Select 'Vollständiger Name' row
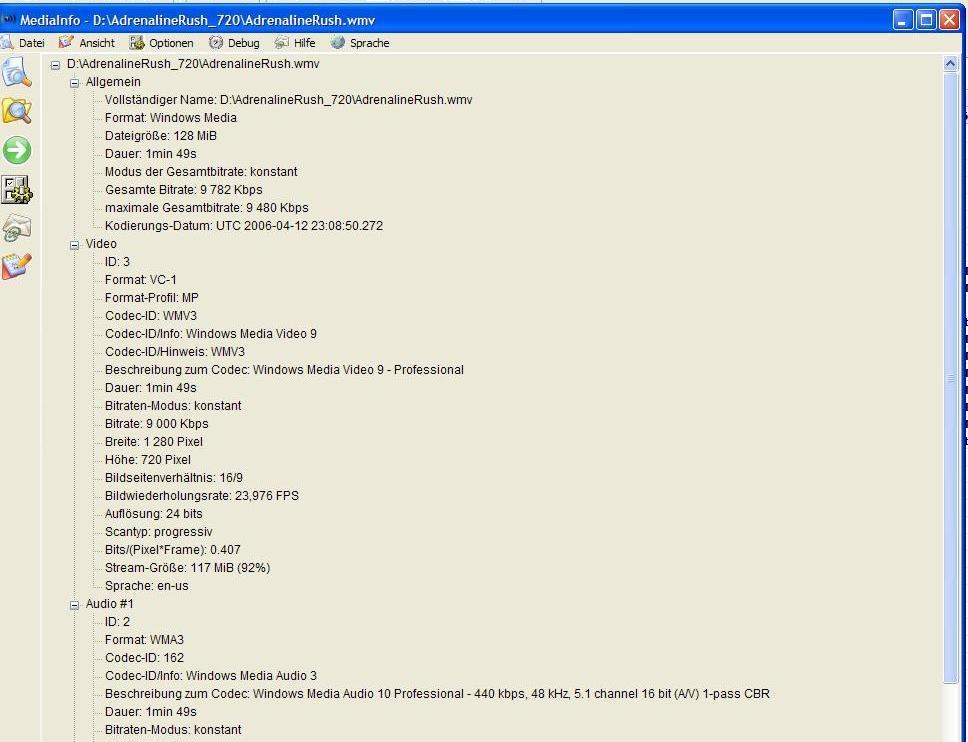The height and width of the screenshot is (742, 968). [288, 100]
